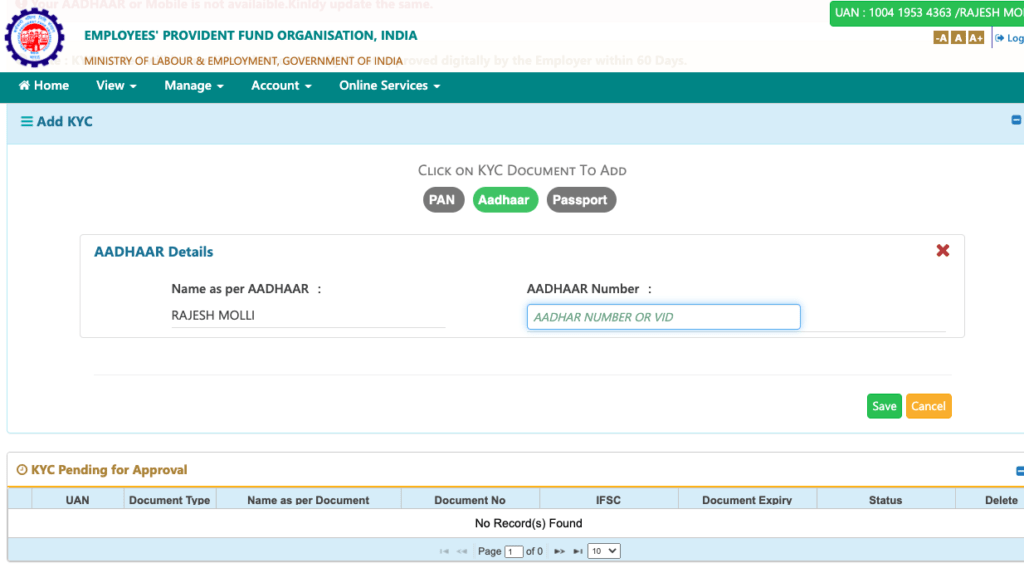Click the Document Type column header
1024x568 pixels.
coord(170,500)
